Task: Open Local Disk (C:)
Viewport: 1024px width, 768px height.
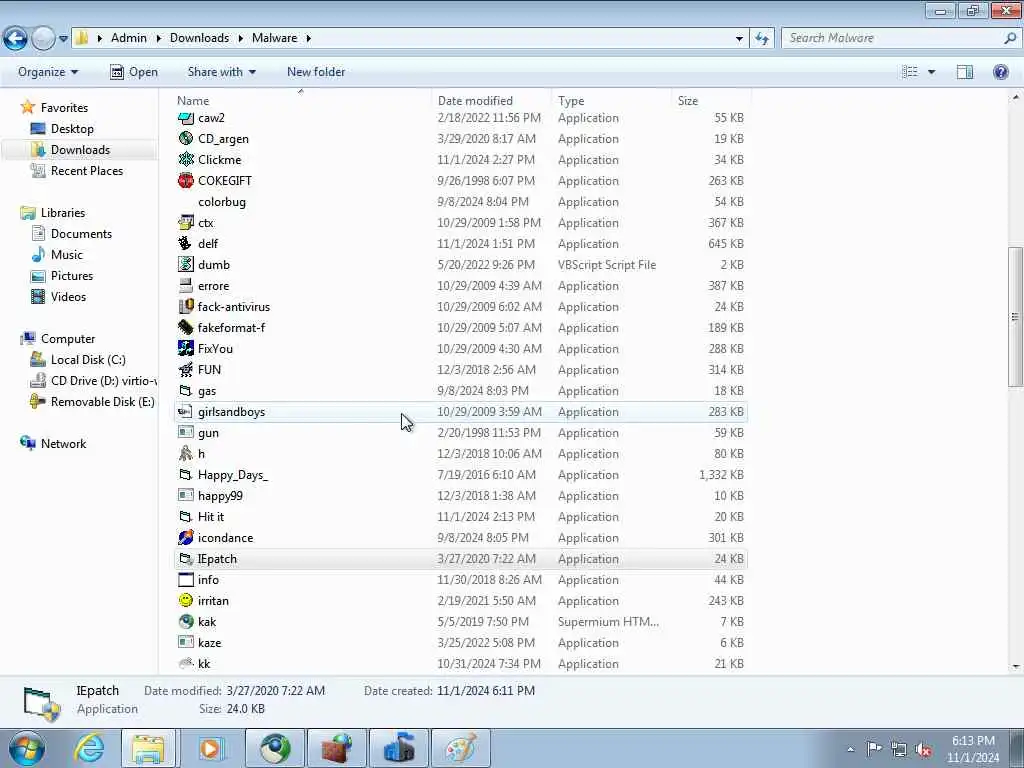Action: [x=88, y=360]
